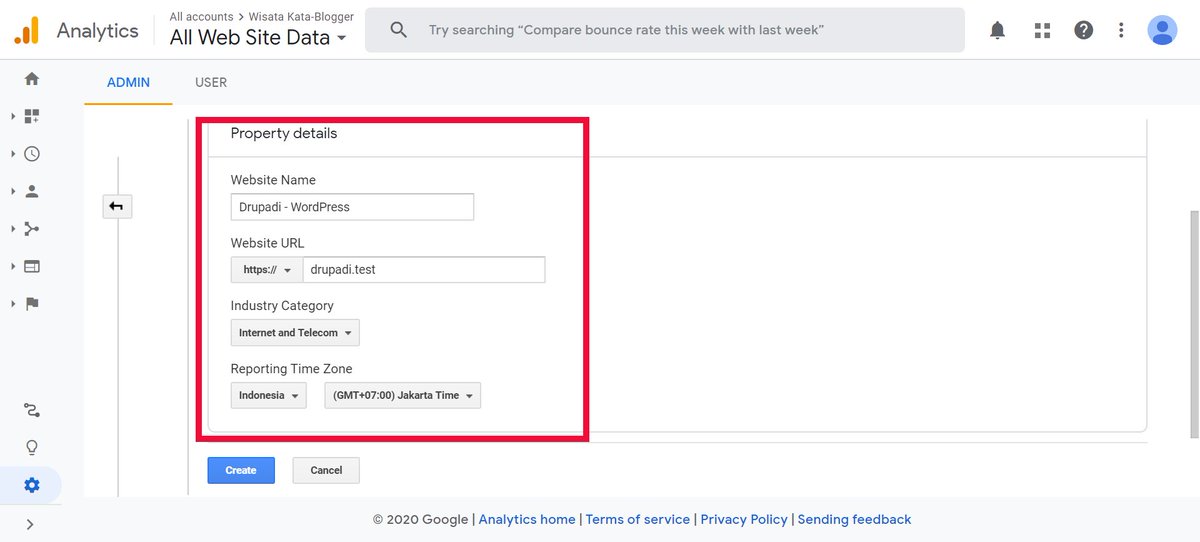
Task: Click the Website URL input field
Action: 424,270
